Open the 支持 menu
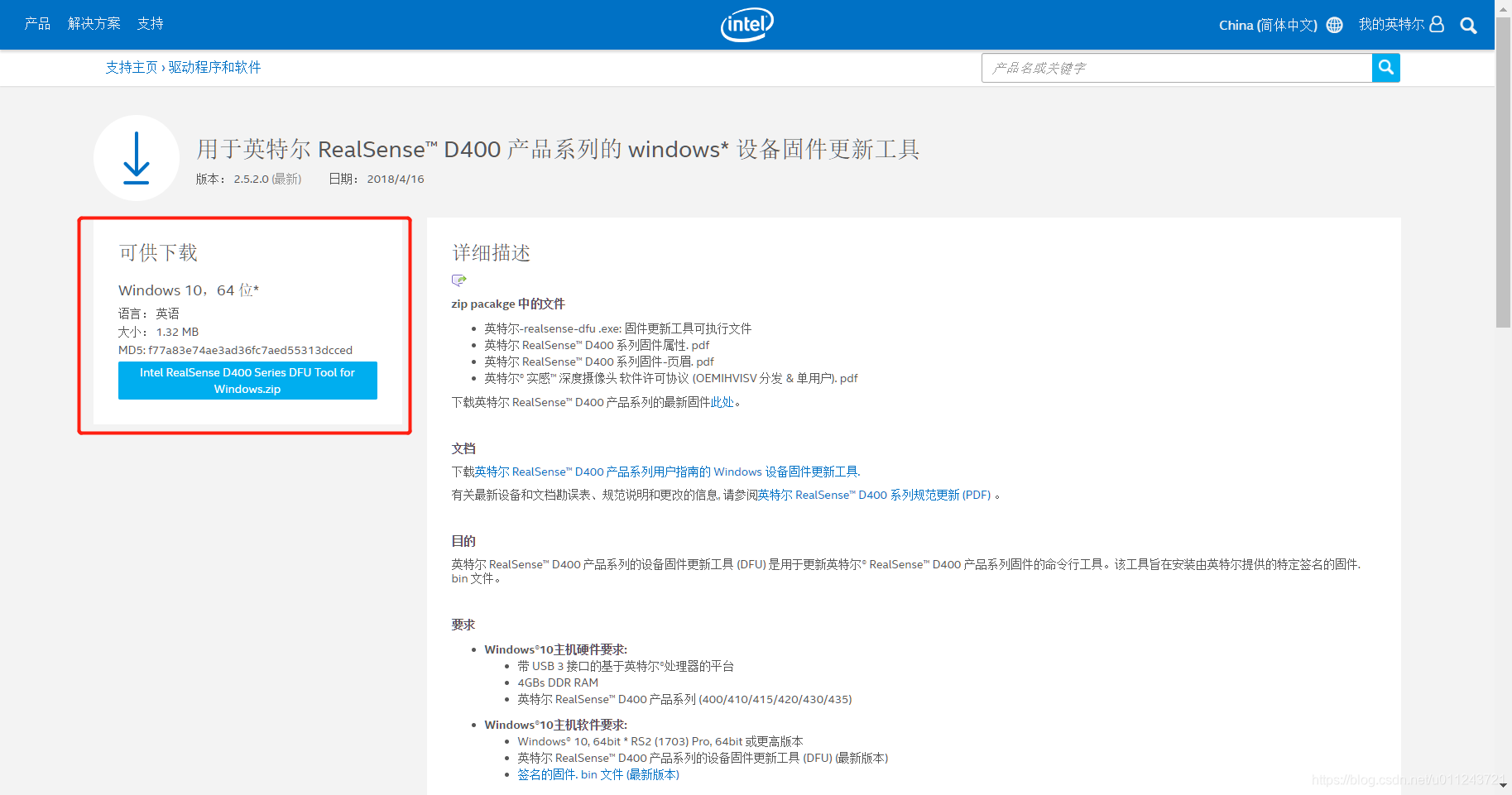Viewport: 1512px width, 795px height. [x=151, y=23]
